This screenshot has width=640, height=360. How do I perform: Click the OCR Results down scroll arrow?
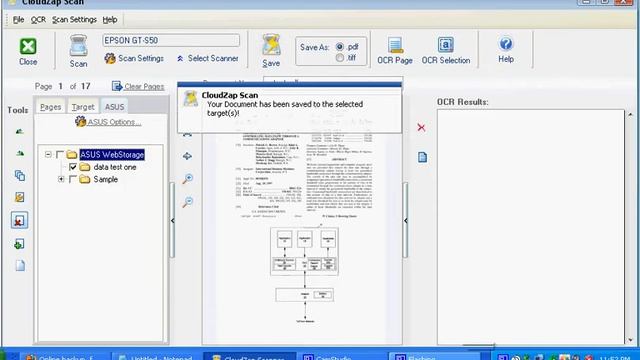[631, 340]
